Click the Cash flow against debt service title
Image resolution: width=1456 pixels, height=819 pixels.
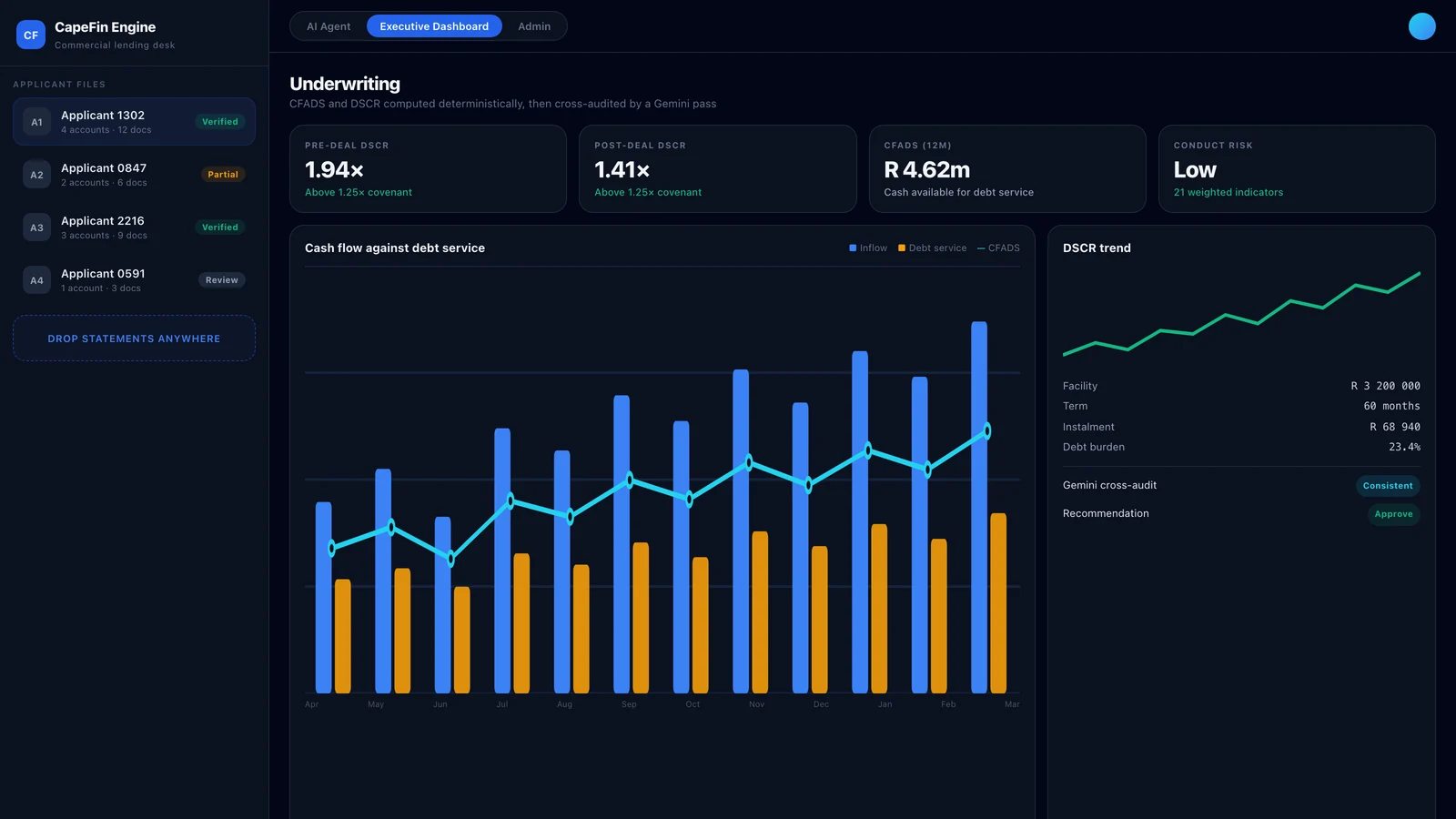click(x=395, y=248)
